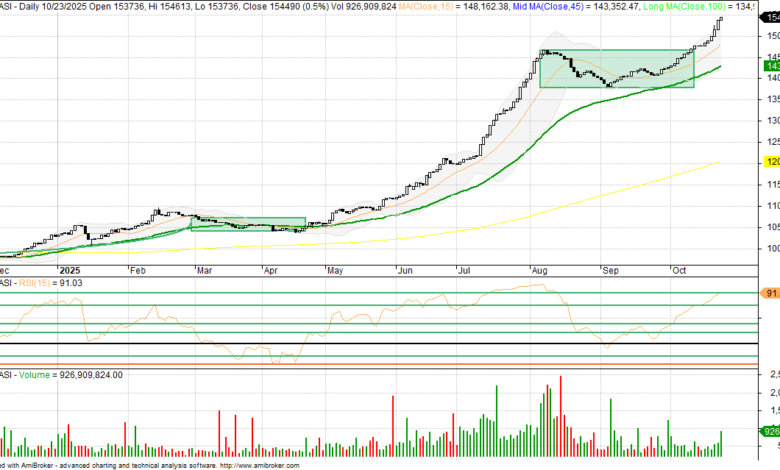Click the orange RSI 91 value tag
The height and width of the screenshot is (470, 780).
point(771,293)
